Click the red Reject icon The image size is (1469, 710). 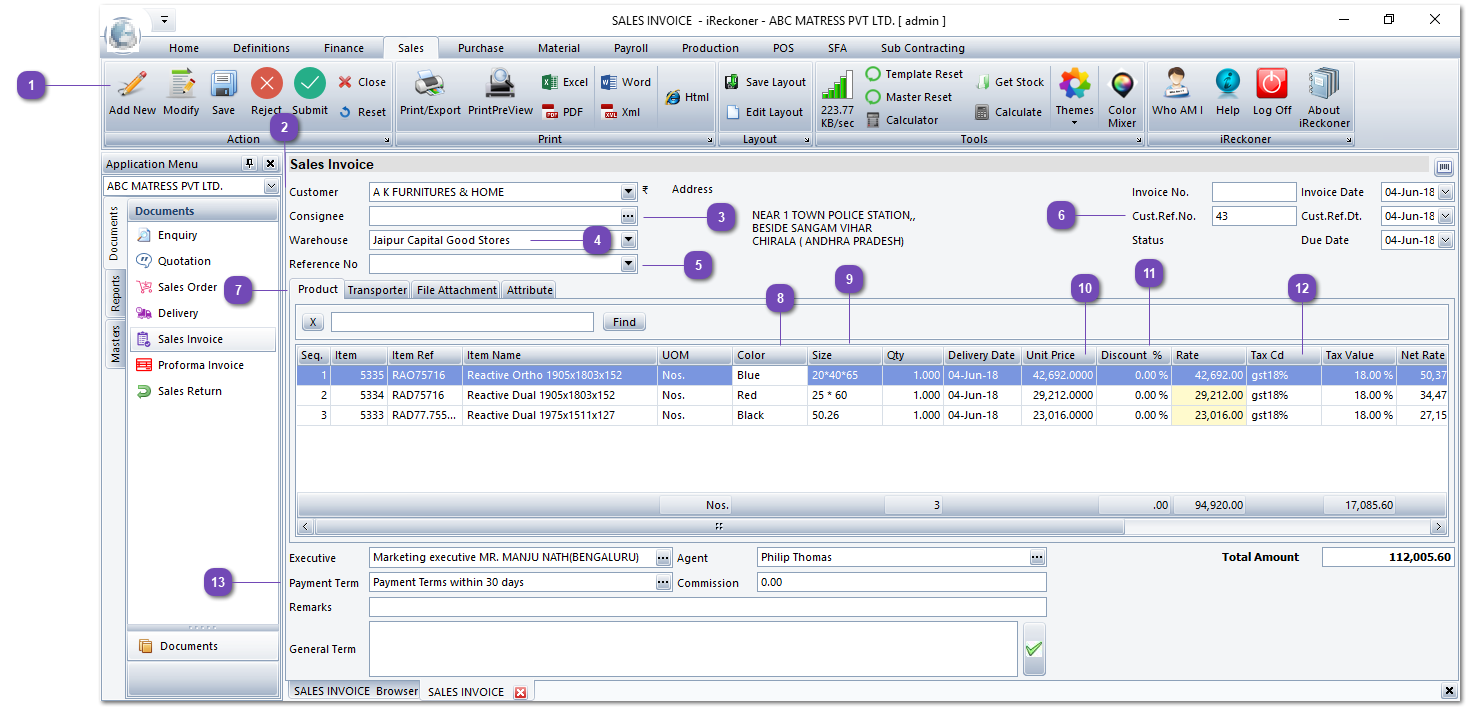[266, 85]
